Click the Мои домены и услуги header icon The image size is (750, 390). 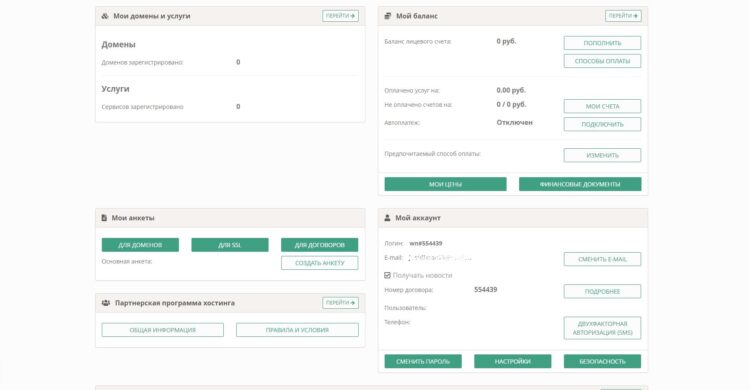click(x=105, y=16)
